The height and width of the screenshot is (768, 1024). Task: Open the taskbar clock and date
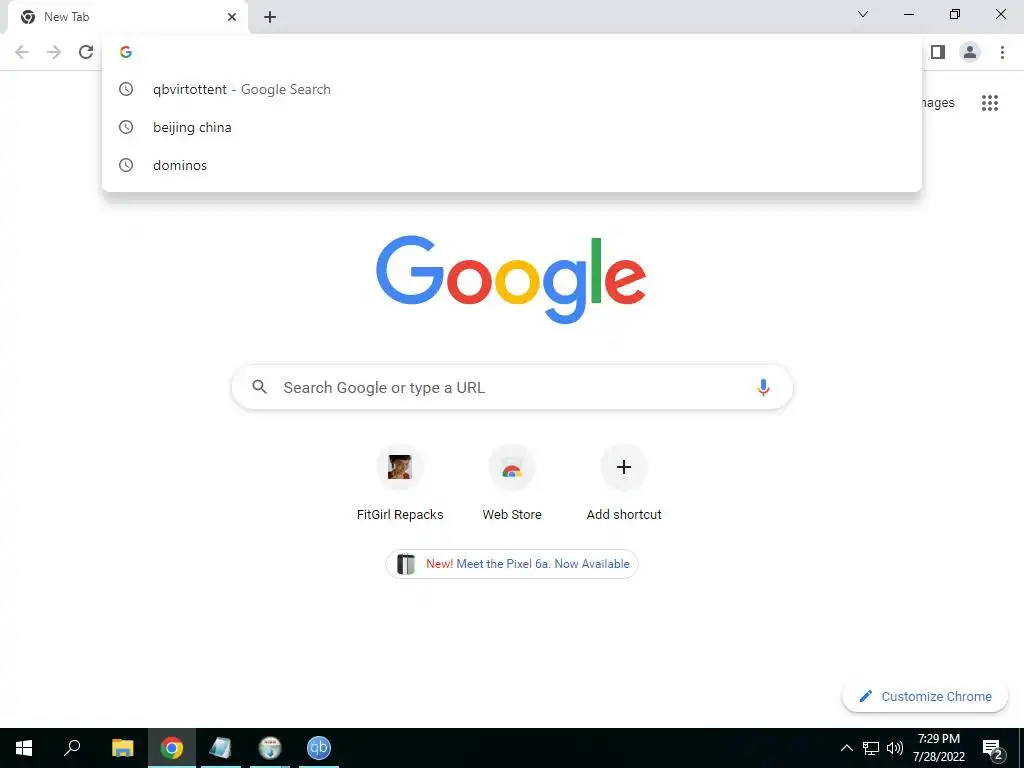pos(938,748)
